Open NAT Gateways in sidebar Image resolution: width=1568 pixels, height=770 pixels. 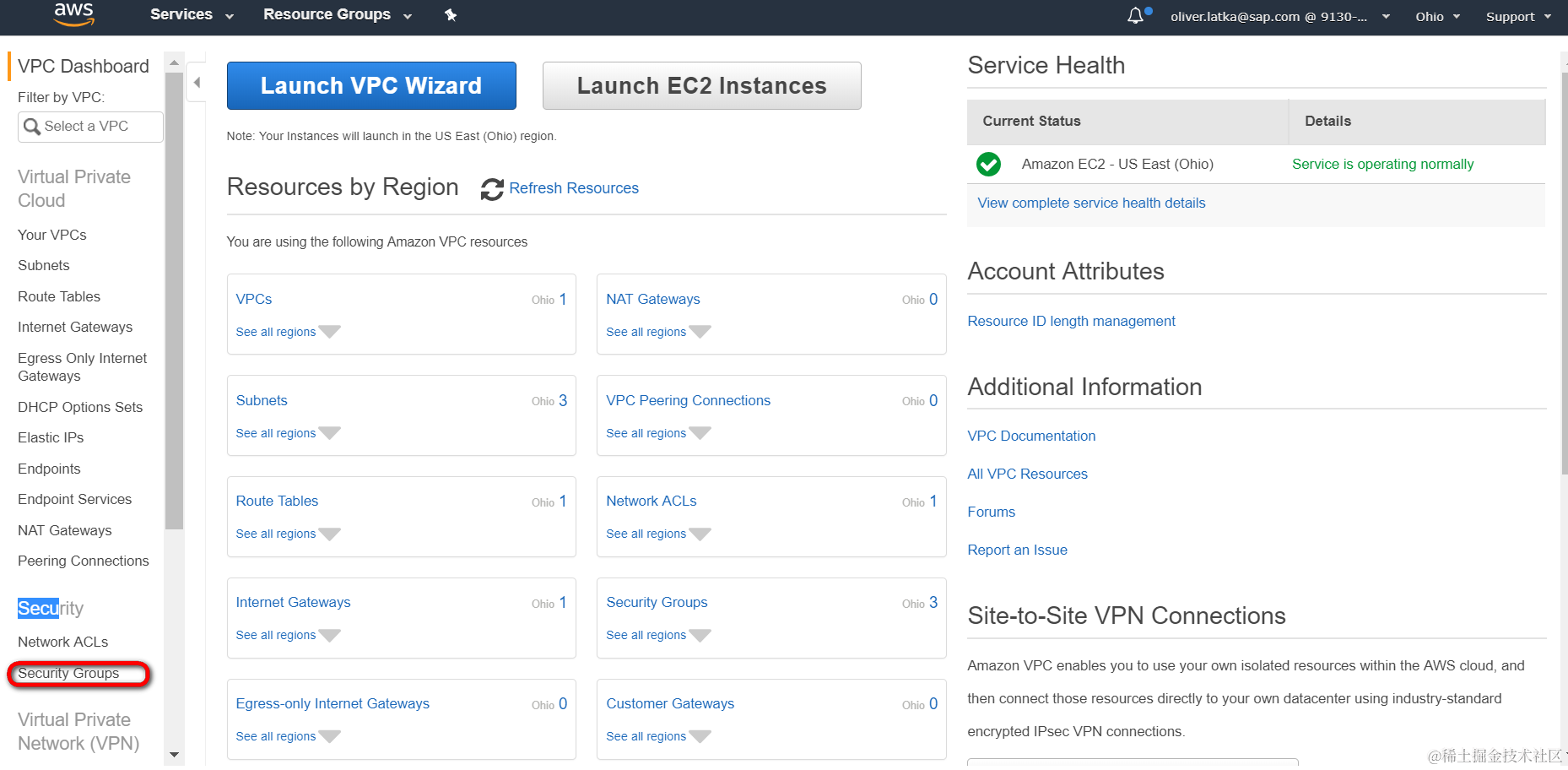coord(65,530)
